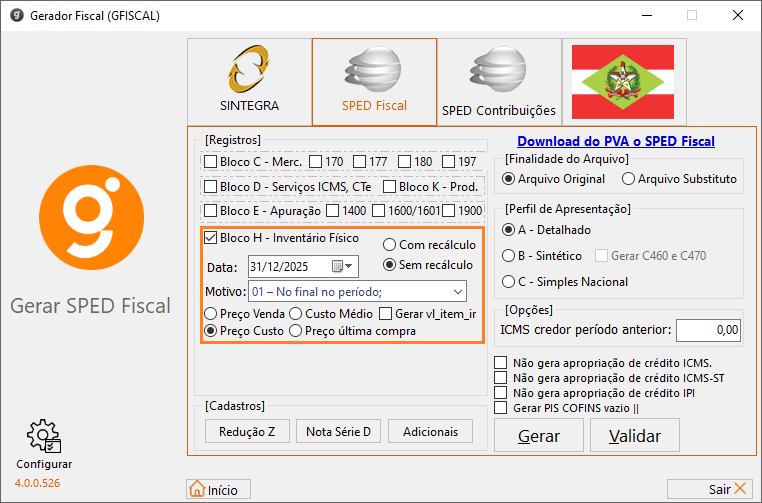Click version number 4.0.0.526
This screenshot has width=762, height=503.
[37, 483]
